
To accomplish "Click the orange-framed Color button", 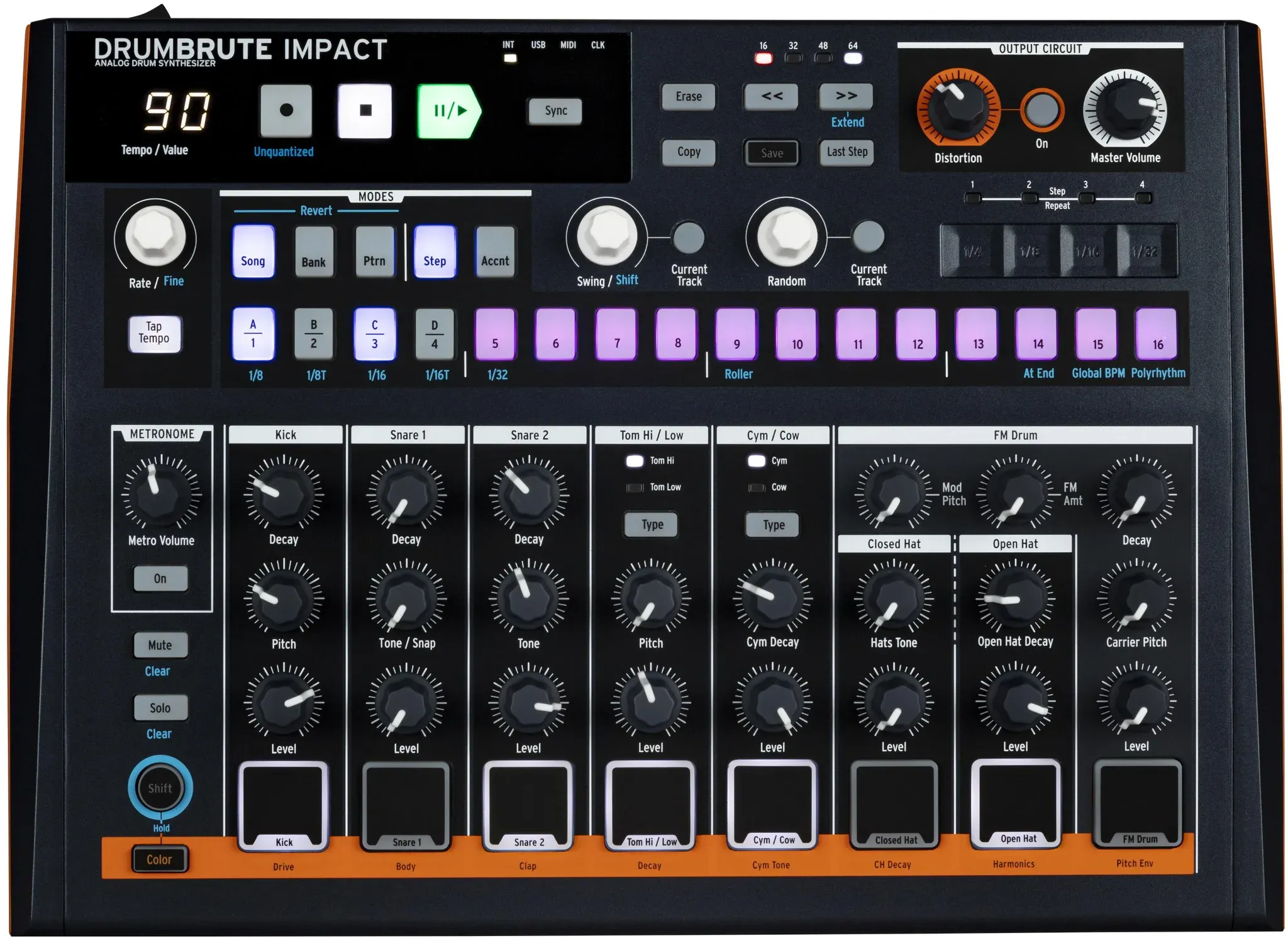I will (x=160, y=859).
